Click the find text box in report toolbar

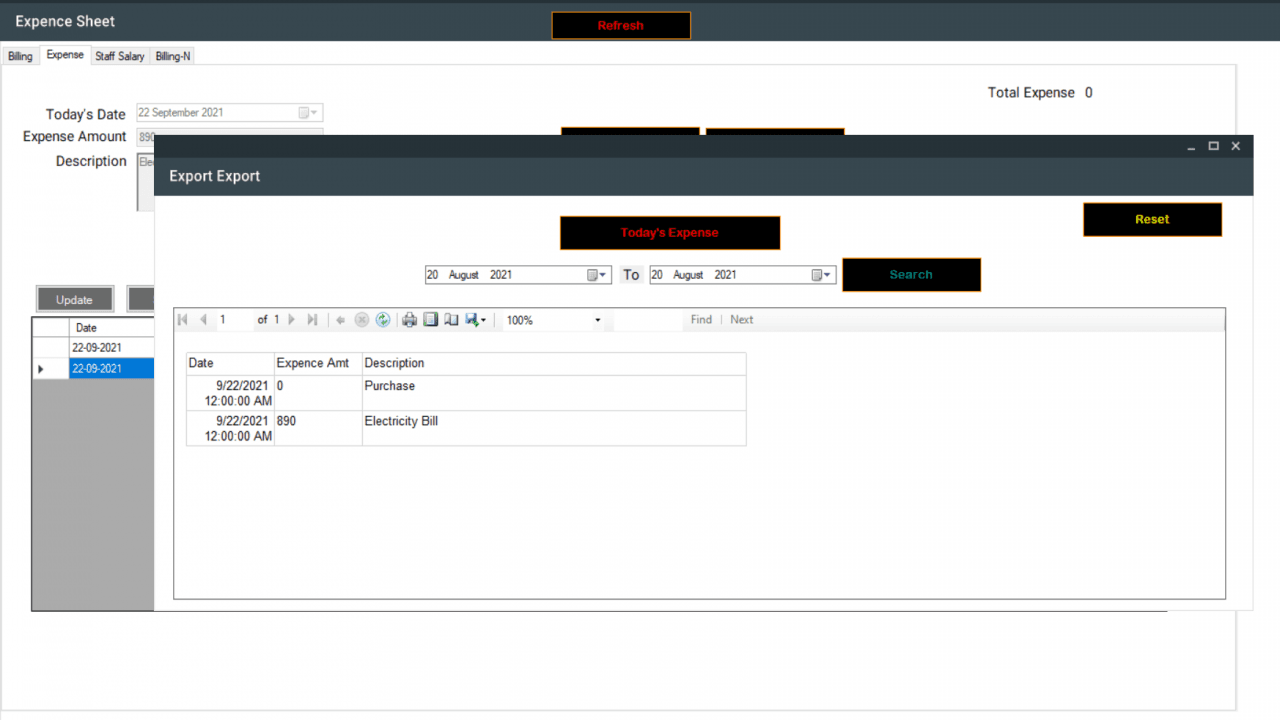click(x=646, y=320)
